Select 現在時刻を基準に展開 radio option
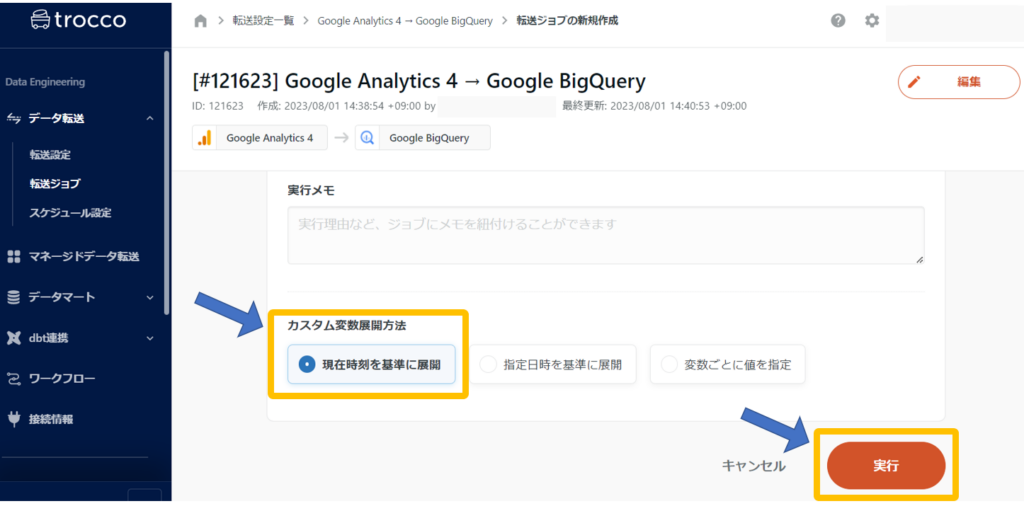 307,365
